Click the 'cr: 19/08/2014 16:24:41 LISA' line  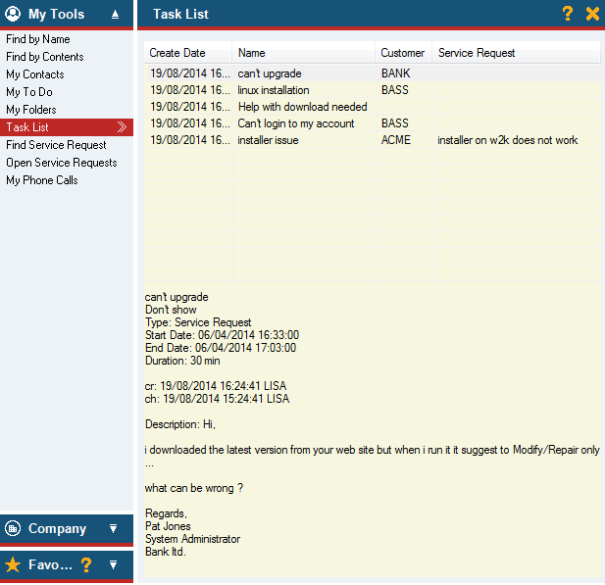[x=216, y=385]
